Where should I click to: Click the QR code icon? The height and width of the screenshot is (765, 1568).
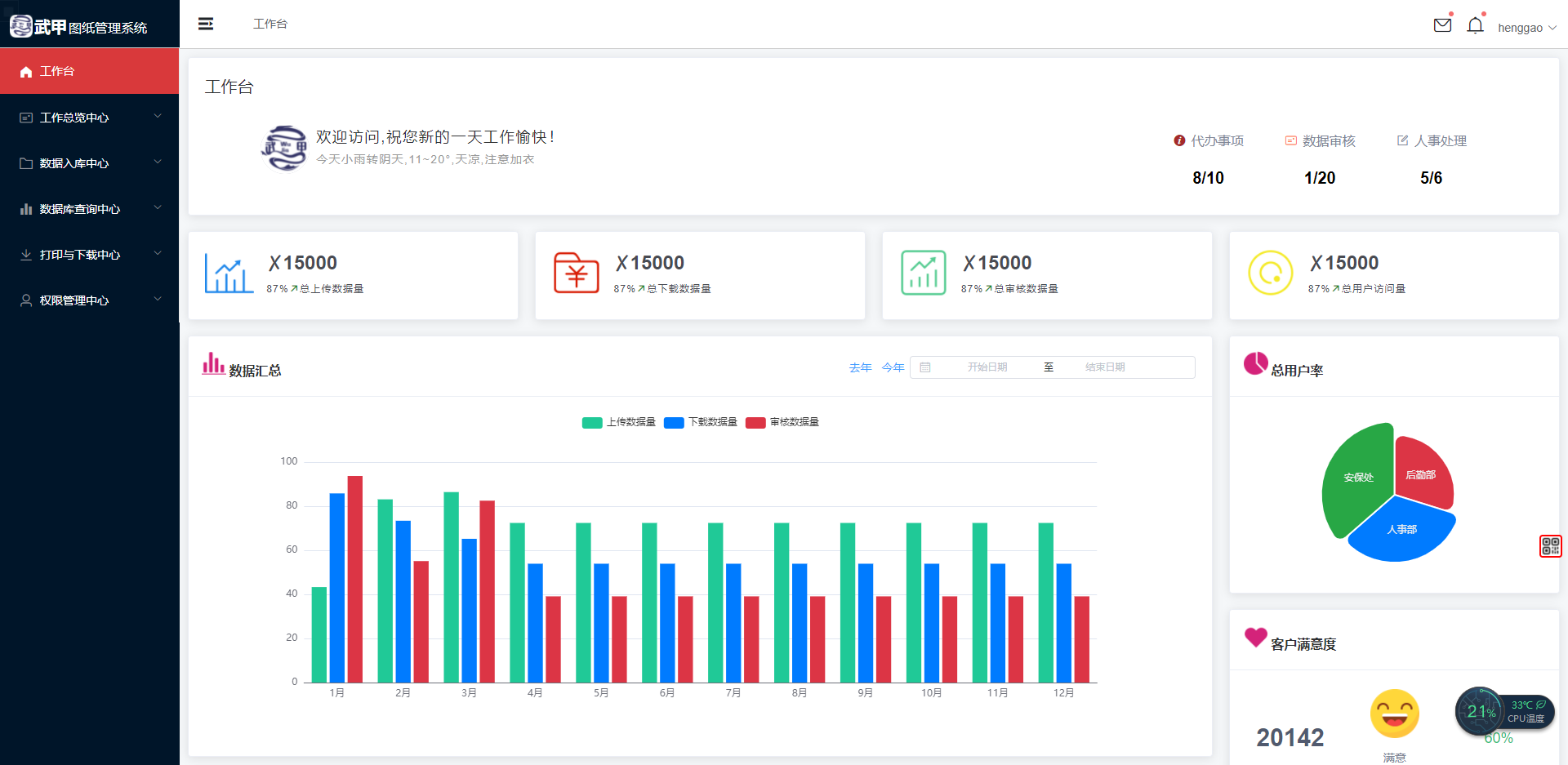pos(1550,546)
